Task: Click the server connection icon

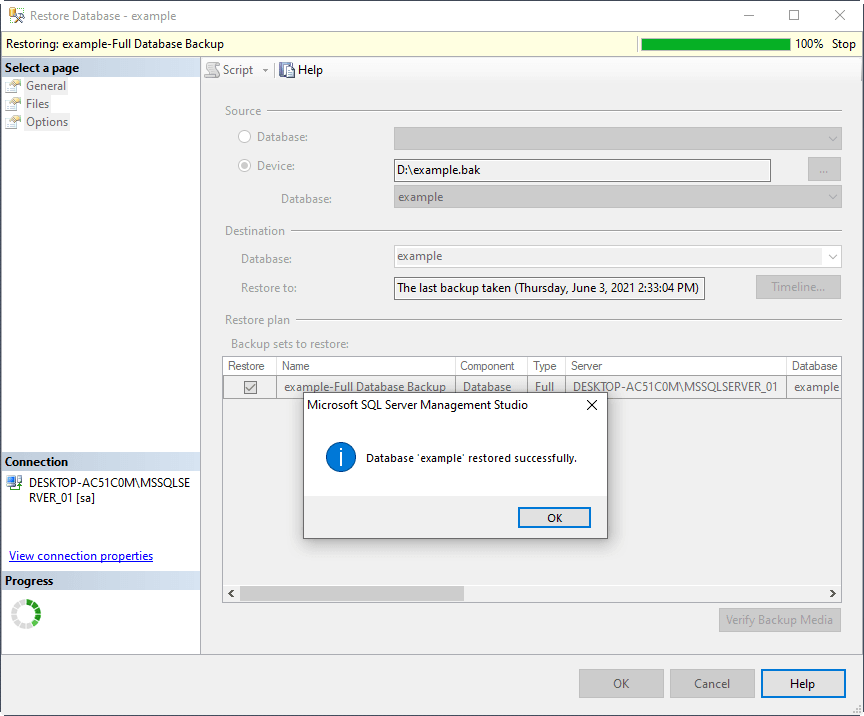Action: tap(14, 483)
